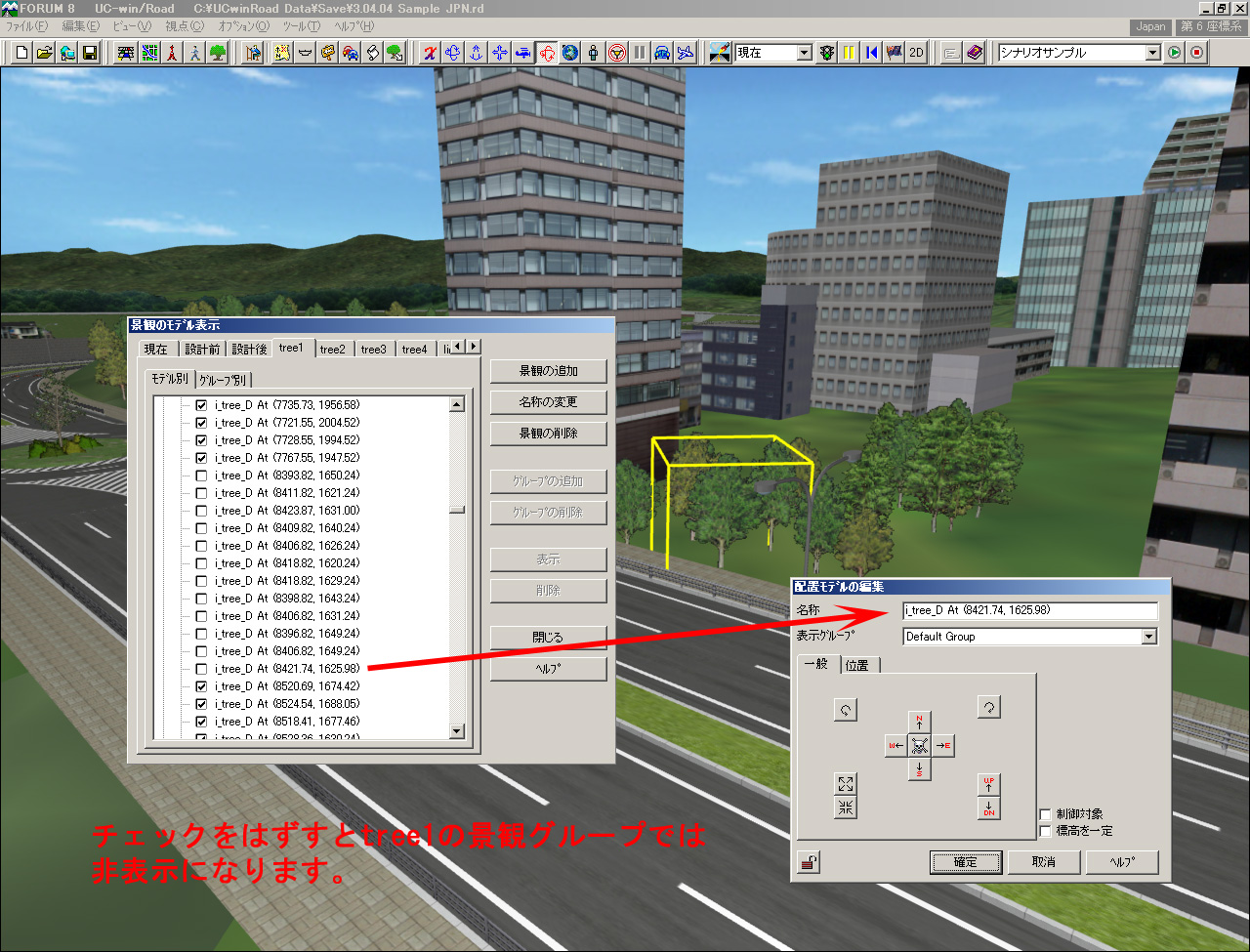Rotate model with clockwise rotation button
1250x952 pixels.
click(x=988, y=709)
